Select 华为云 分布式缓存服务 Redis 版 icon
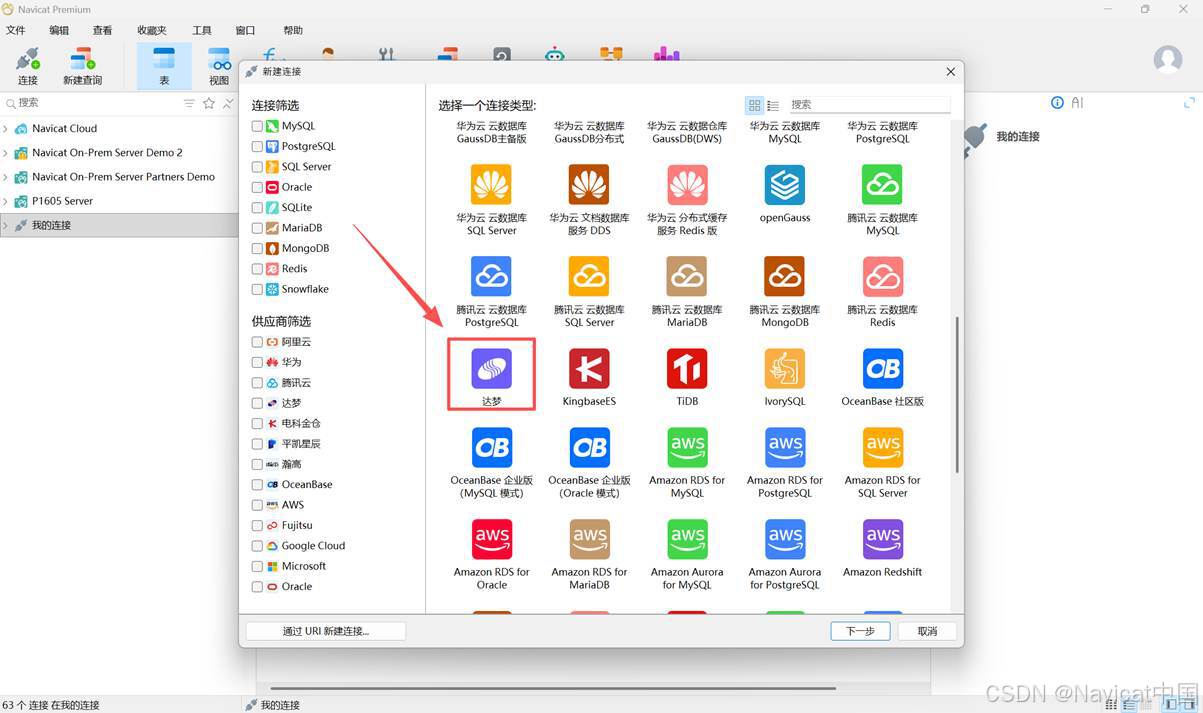Image resolution: width=1203 pixels, height=713 pixels. [687, 185]
